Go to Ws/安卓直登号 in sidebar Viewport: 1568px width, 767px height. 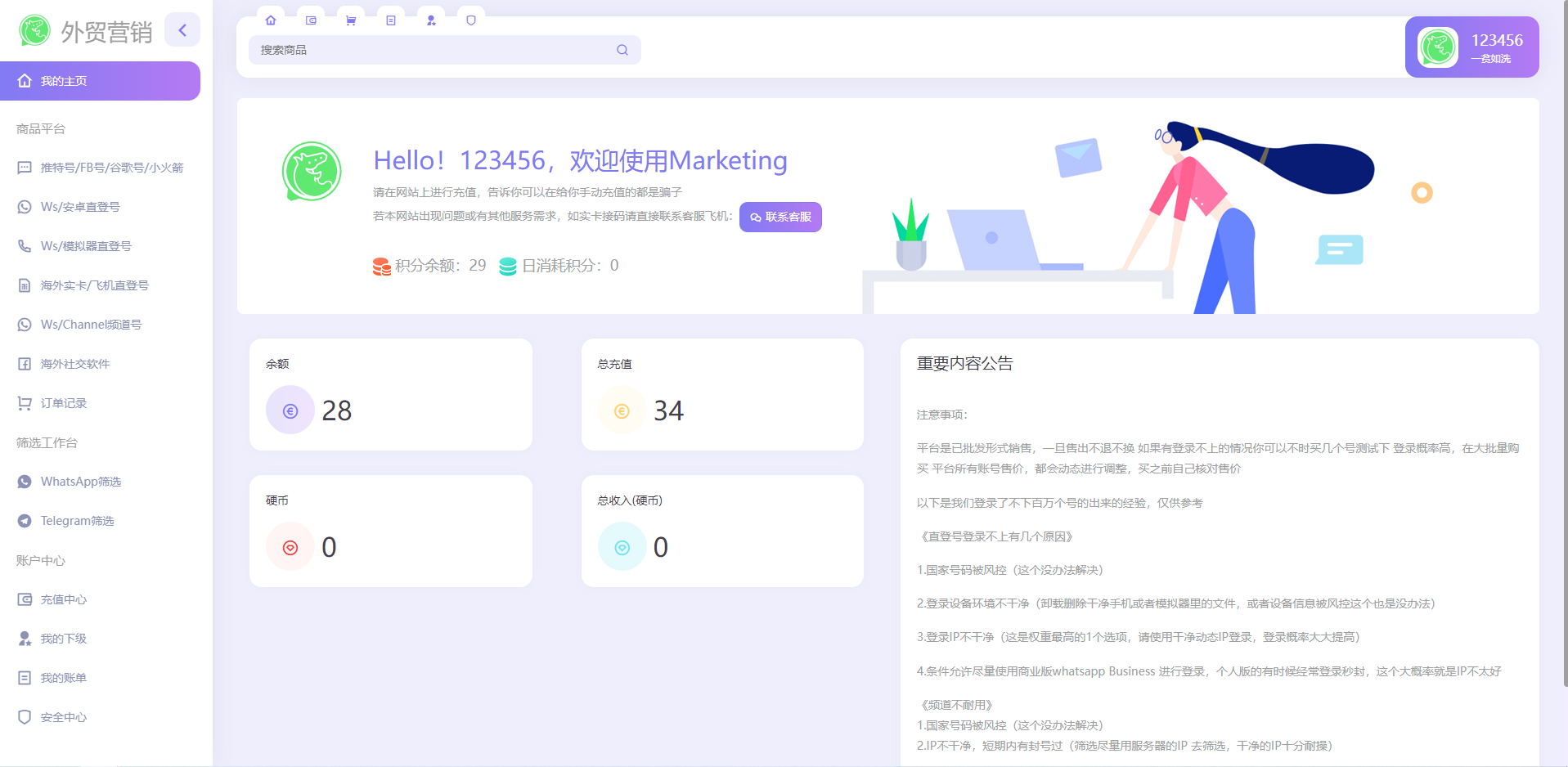pos(80,207)
